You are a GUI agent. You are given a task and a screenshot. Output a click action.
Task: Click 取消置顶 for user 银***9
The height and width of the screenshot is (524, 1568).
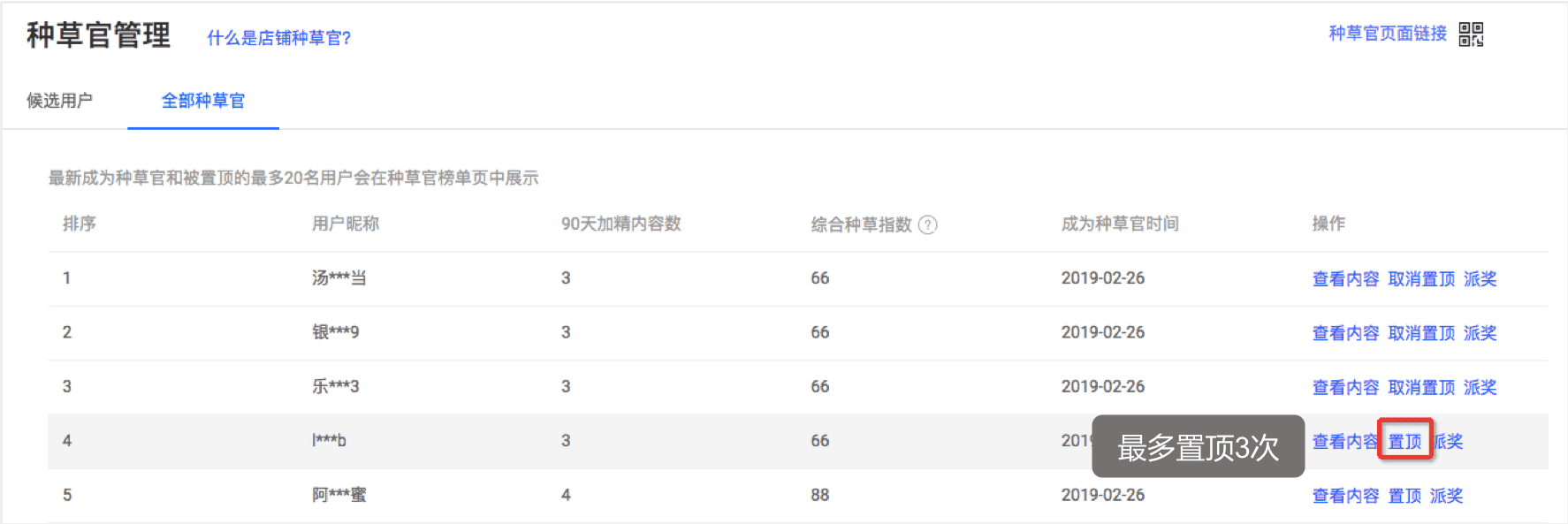(x=1421, y=333)
